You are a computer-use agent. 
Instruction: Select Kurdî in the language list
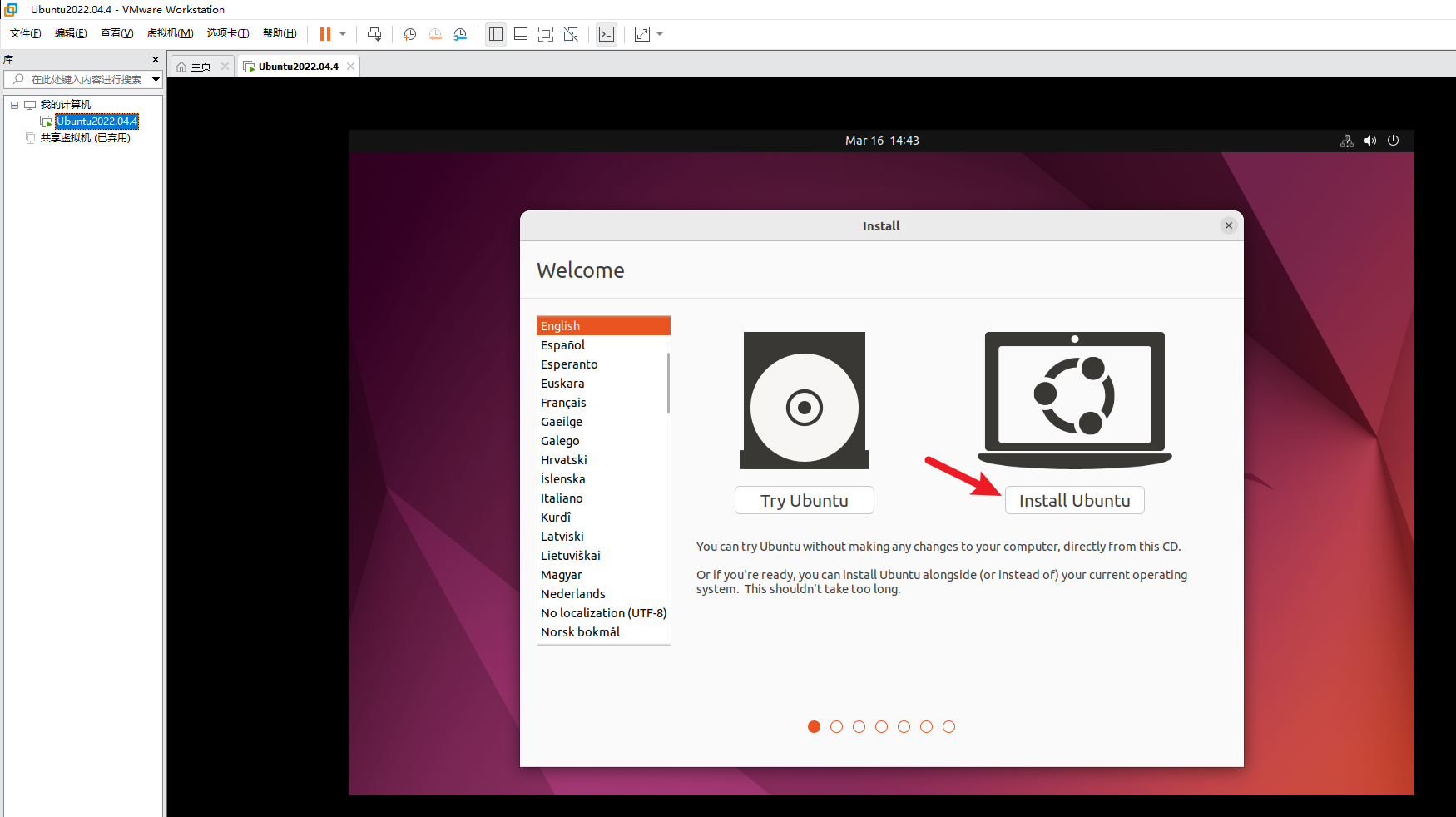(x=602, y=517)
